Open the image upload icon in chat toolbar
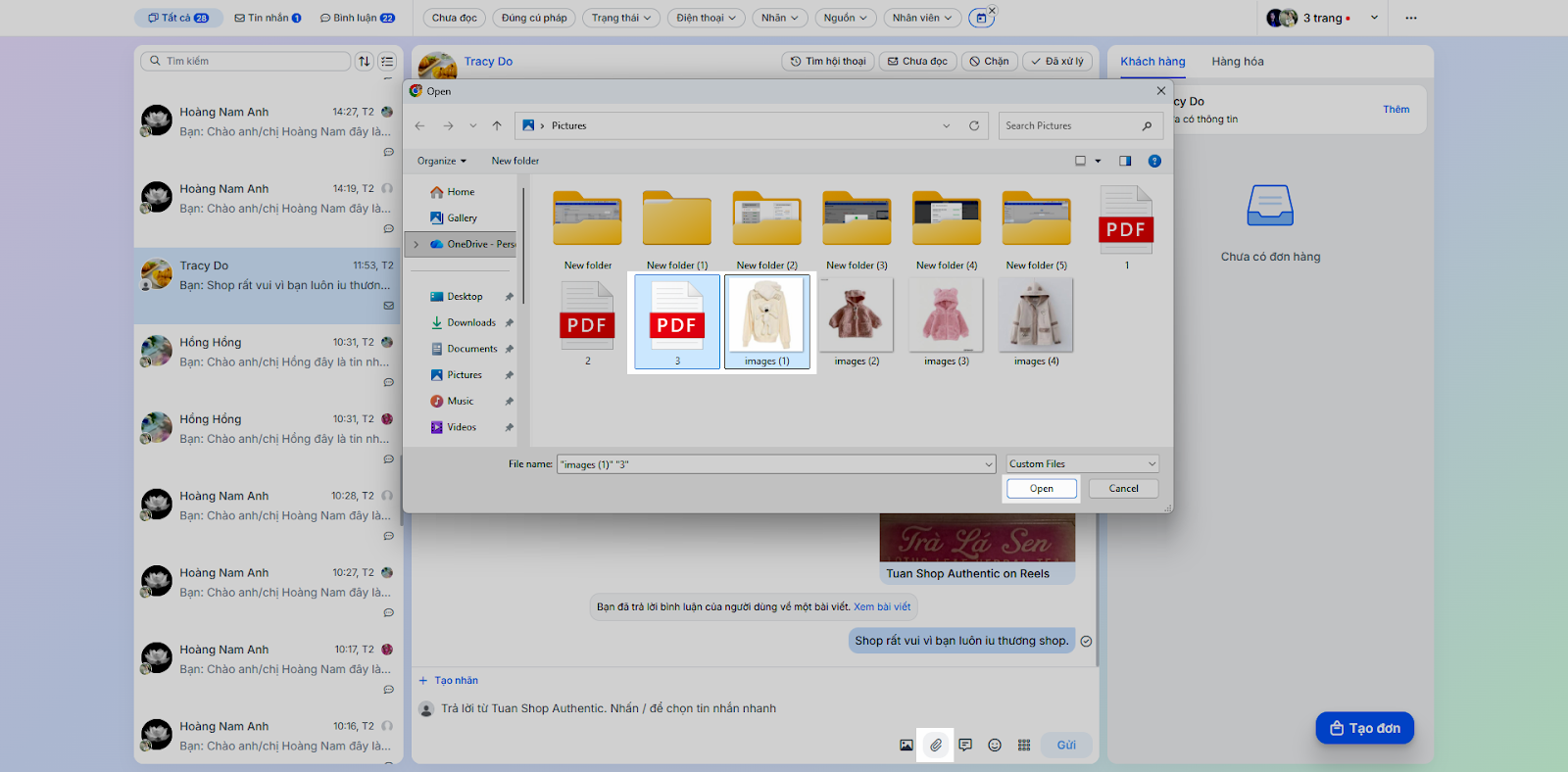This screenshot has height=772, width=1568. 906,746
